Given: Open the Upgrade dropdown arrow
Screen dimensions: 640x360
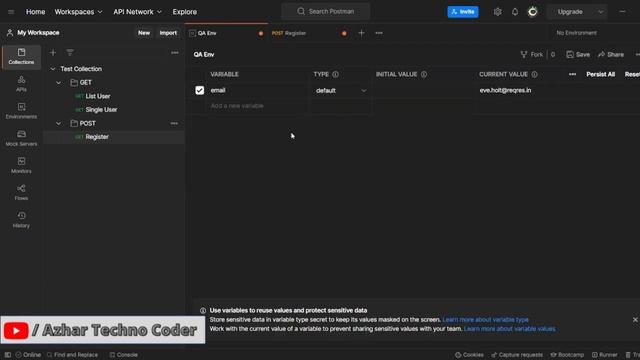Looking at the screenshot, I should [x=600, y=12].
